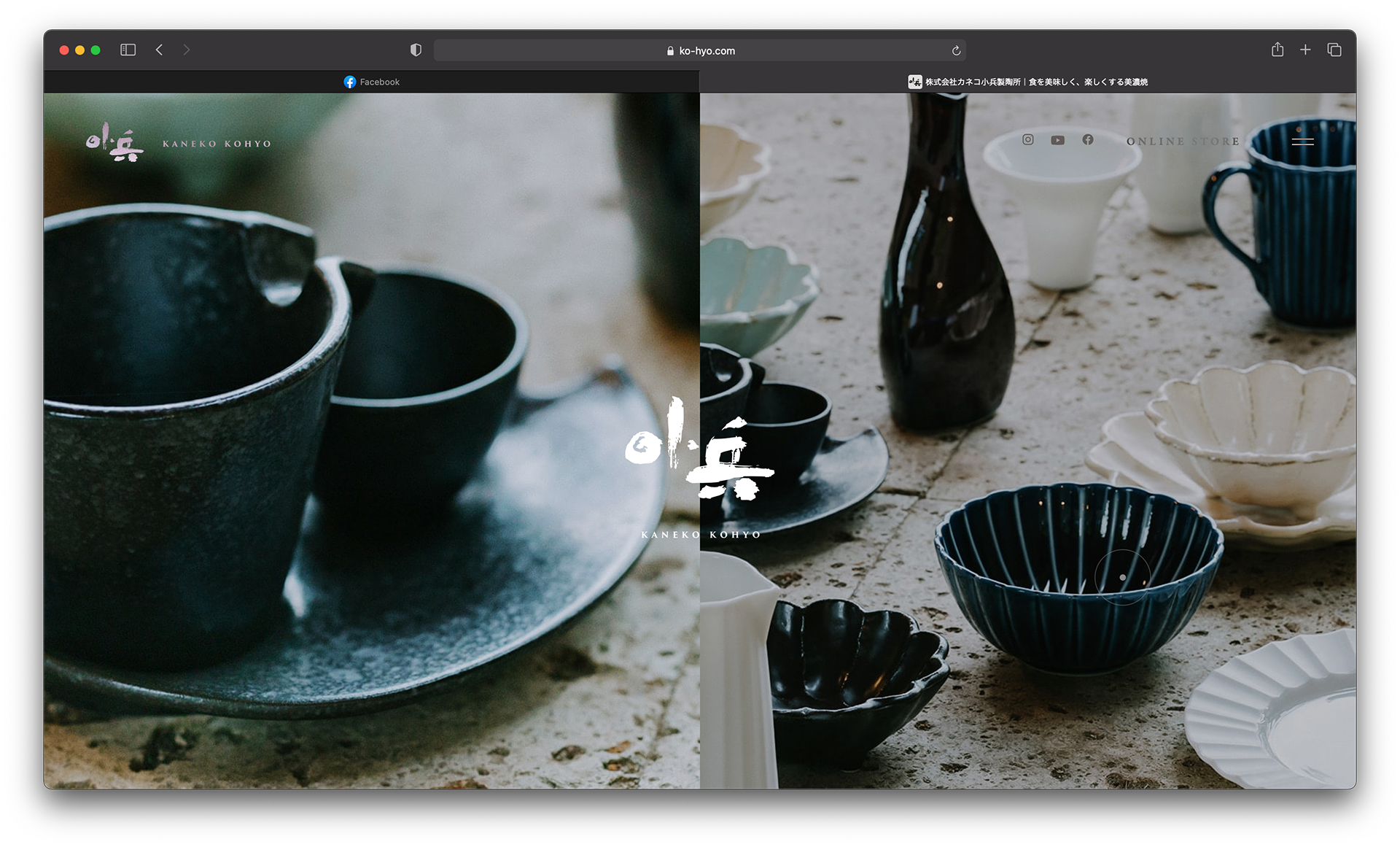Open the Share menu
The height and width of the screenshot is (847, 1400).
click(1277, 50)
